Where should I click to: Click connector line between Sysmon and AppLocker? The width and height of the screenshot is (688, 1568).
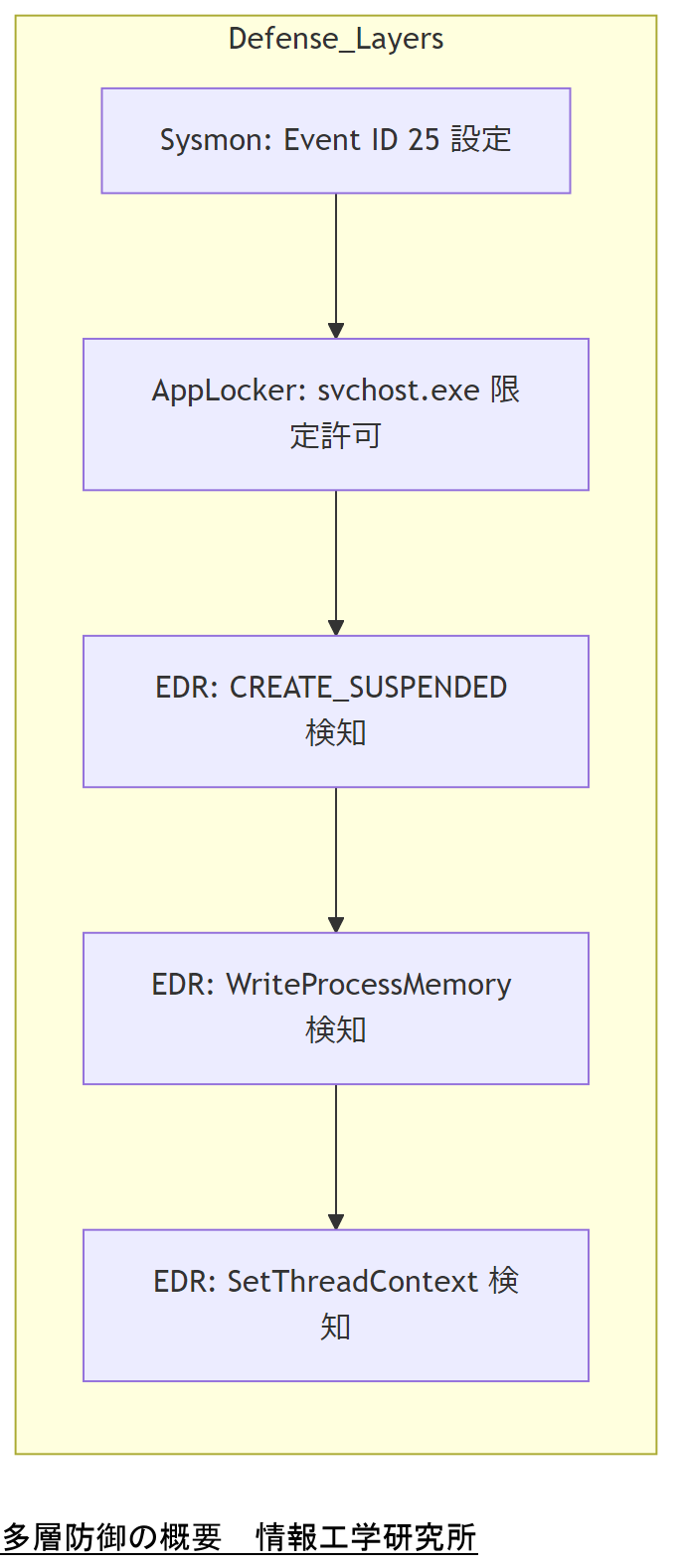[336, 256]
